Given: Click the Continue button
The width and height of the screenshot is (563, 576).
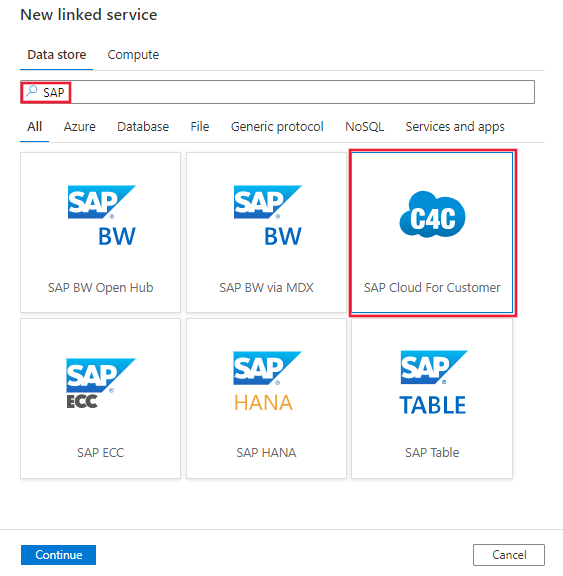Looking at the screenshot, I should [x=58, y=555].
